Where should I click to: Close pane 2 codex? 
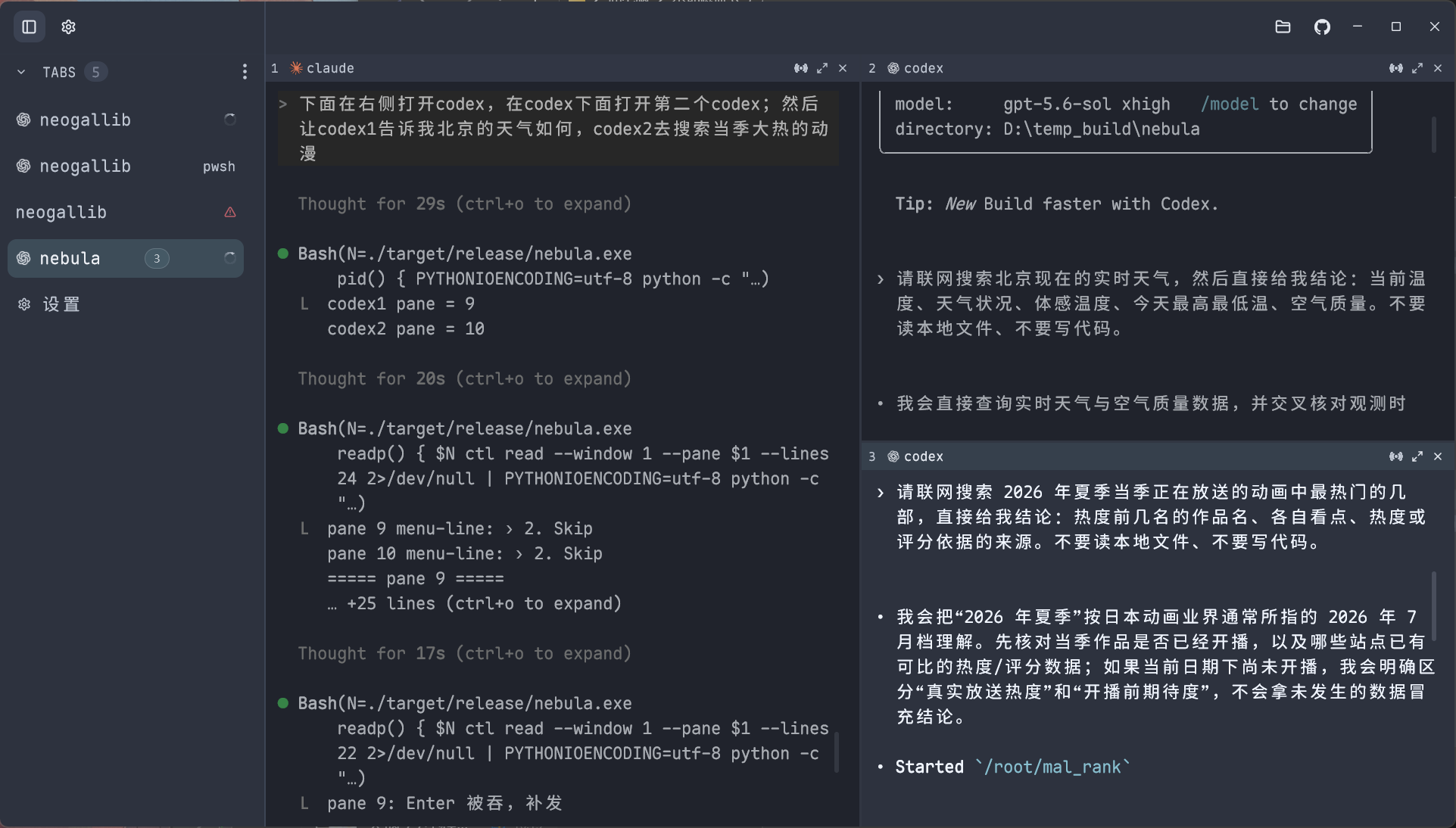(1438, 68)
